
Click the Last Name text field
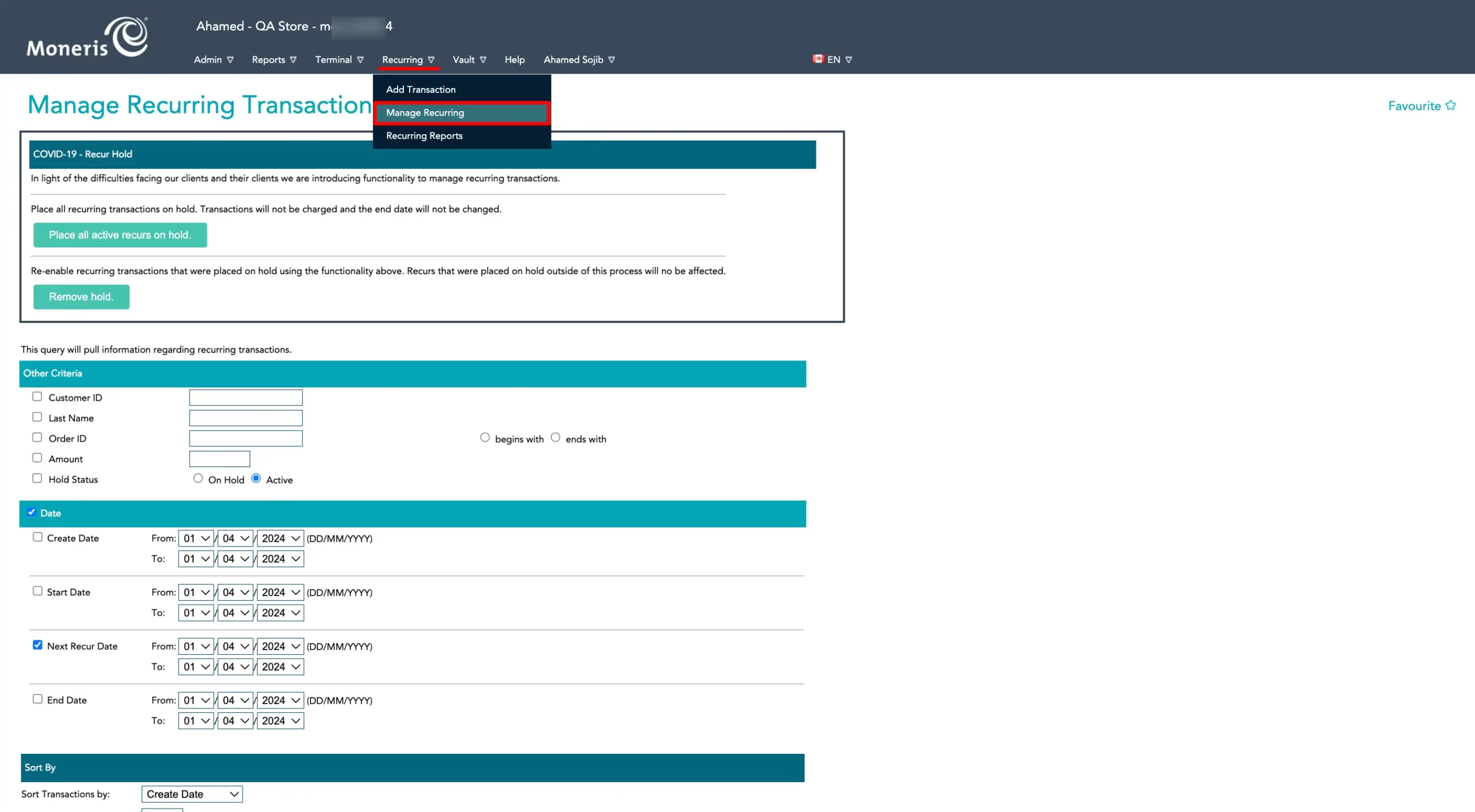tap(245, 418)
